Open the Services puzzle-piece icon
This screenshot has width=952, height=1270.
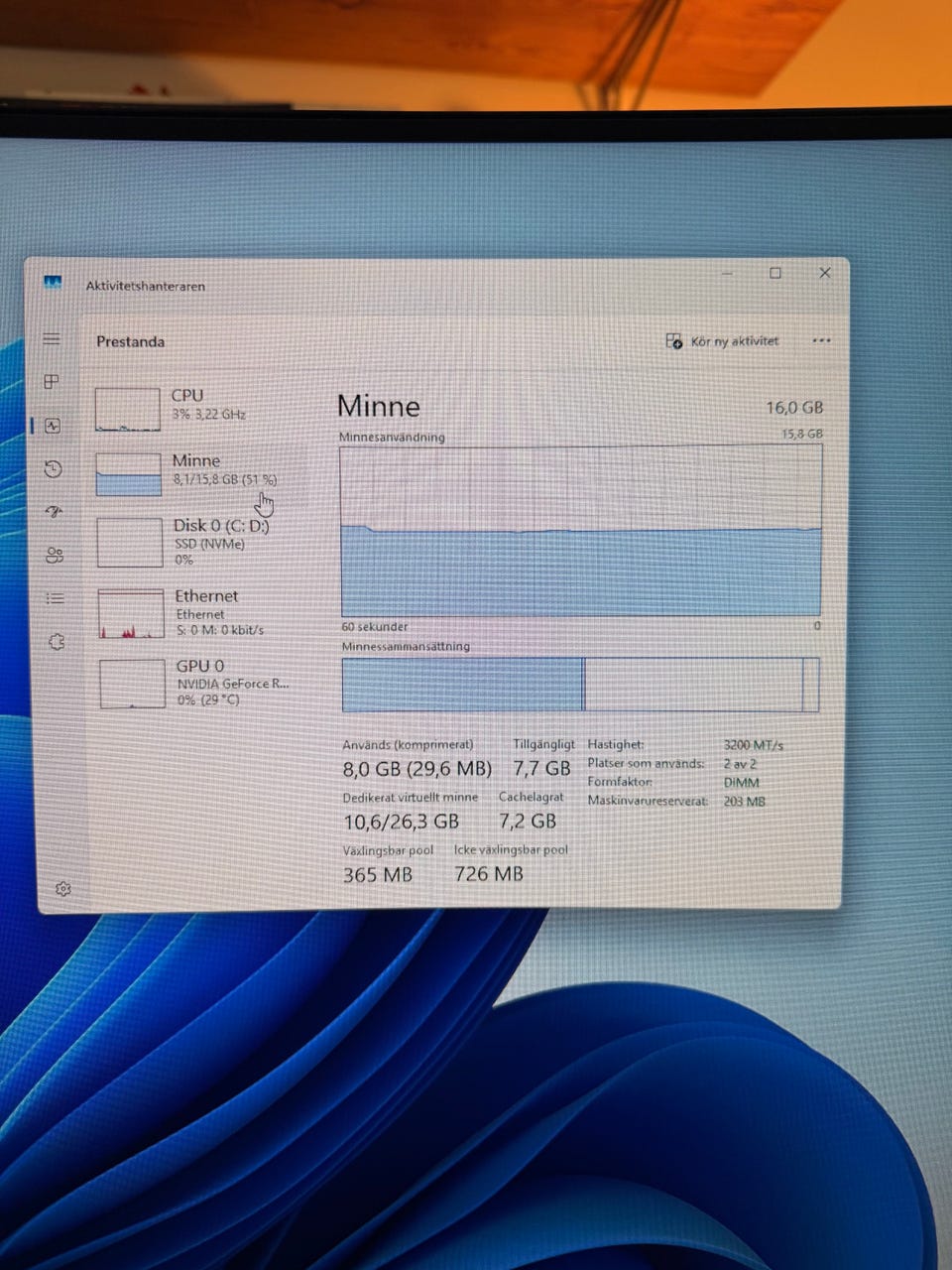pyautogui.click(x=57, y=642)
